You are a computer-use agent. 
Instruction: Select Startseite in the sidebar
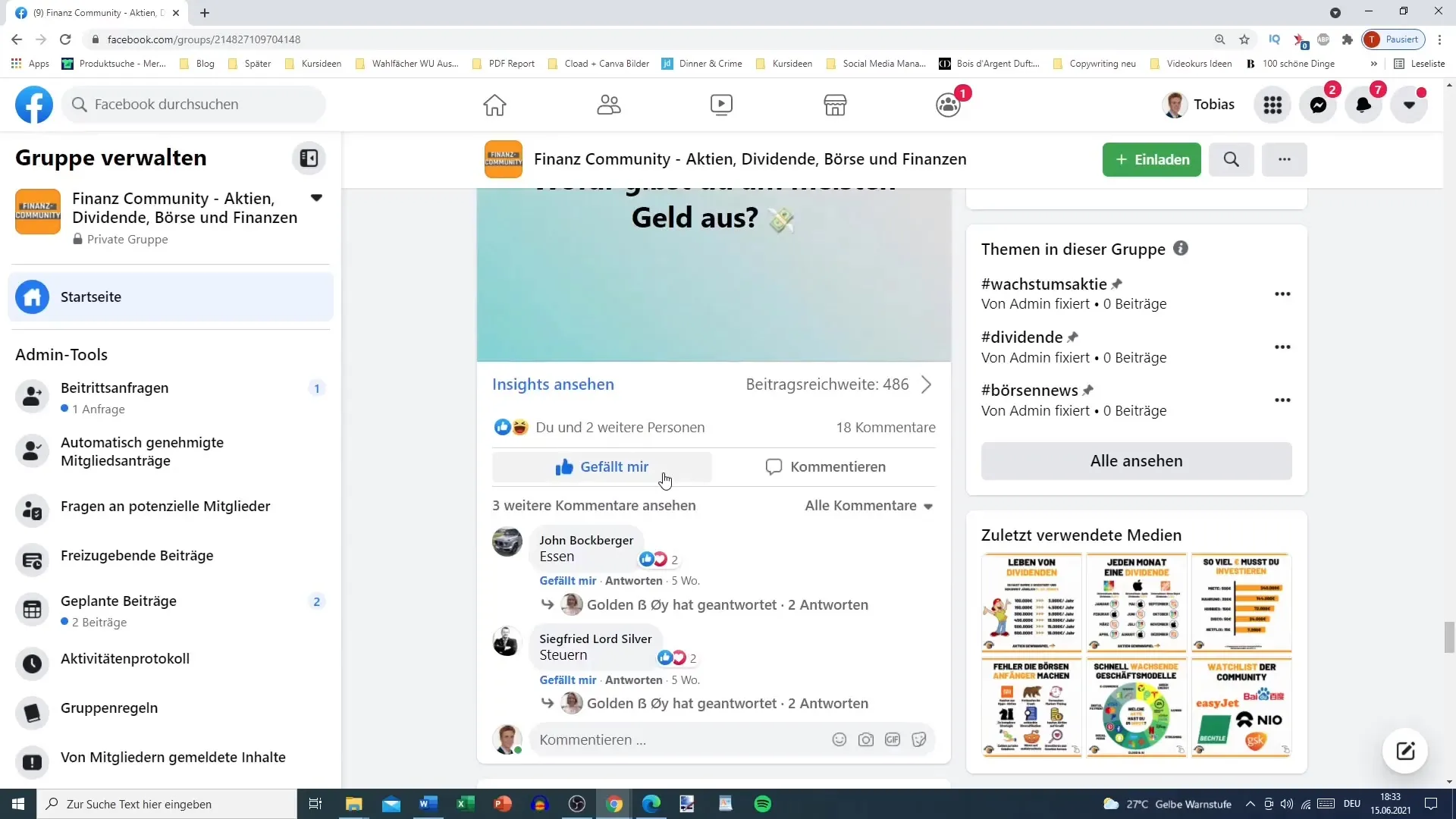(171, 297)
